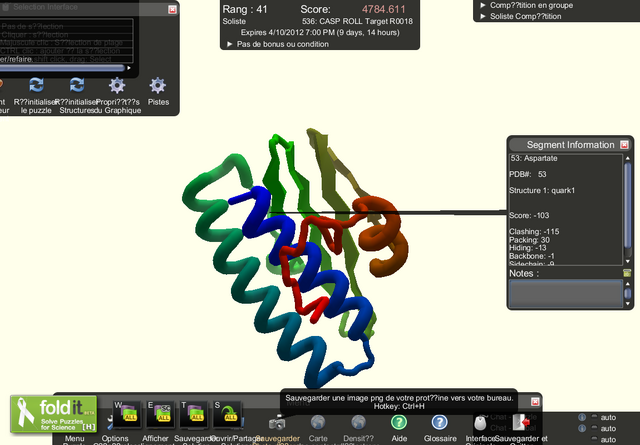Open Propriétés du Graphique gear icon

(117, 85)
